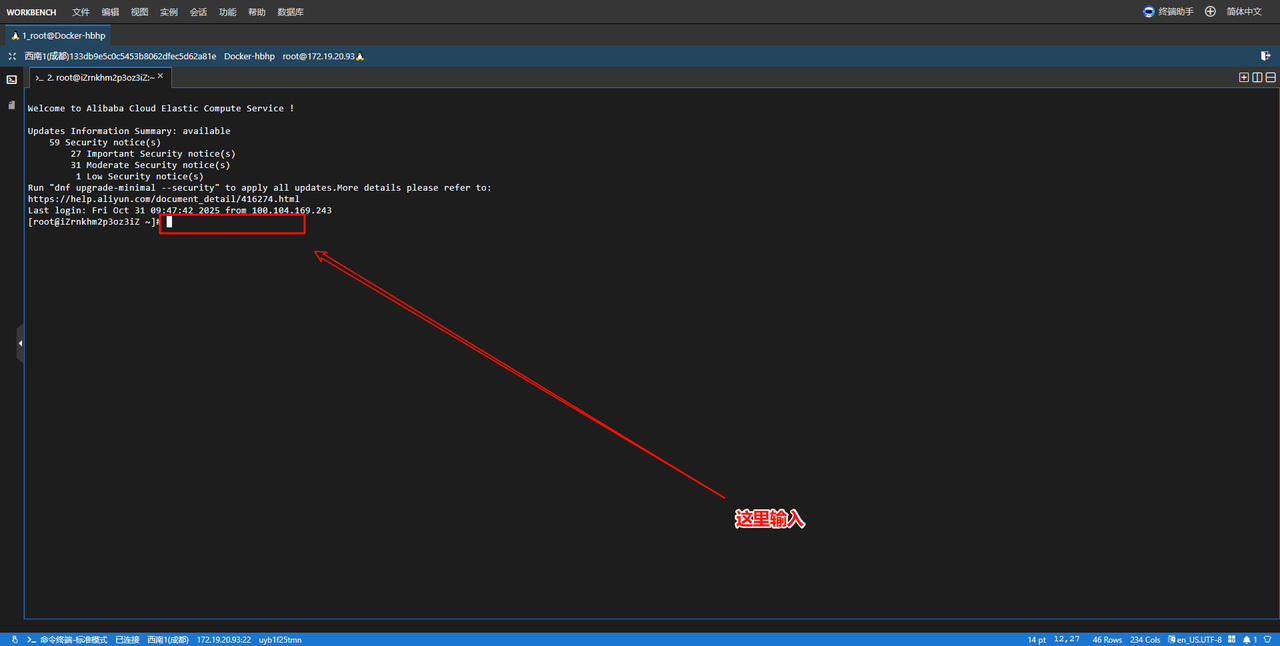Viewport: 1280px width, 646px height.
Task: Open the 简体中文 language dropdown
Action: 1244,12
